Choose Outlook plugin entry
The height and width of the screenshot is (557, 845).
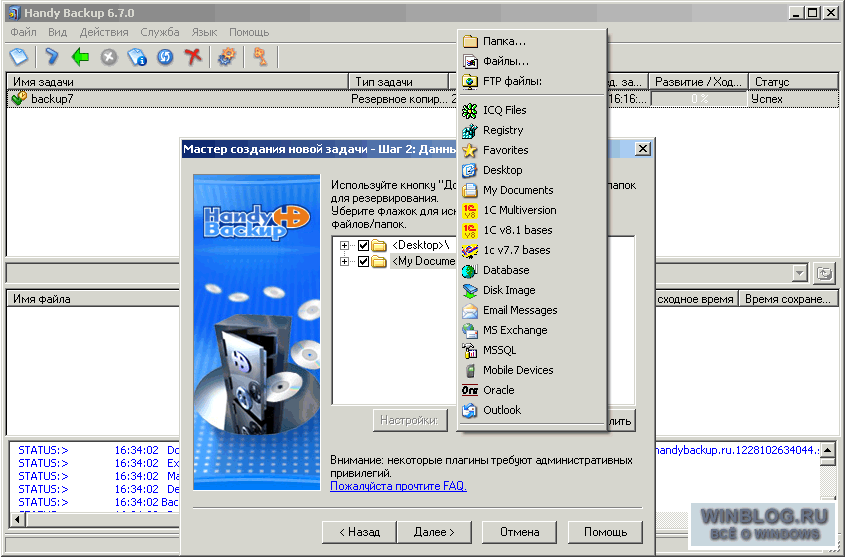click(531, 410)
